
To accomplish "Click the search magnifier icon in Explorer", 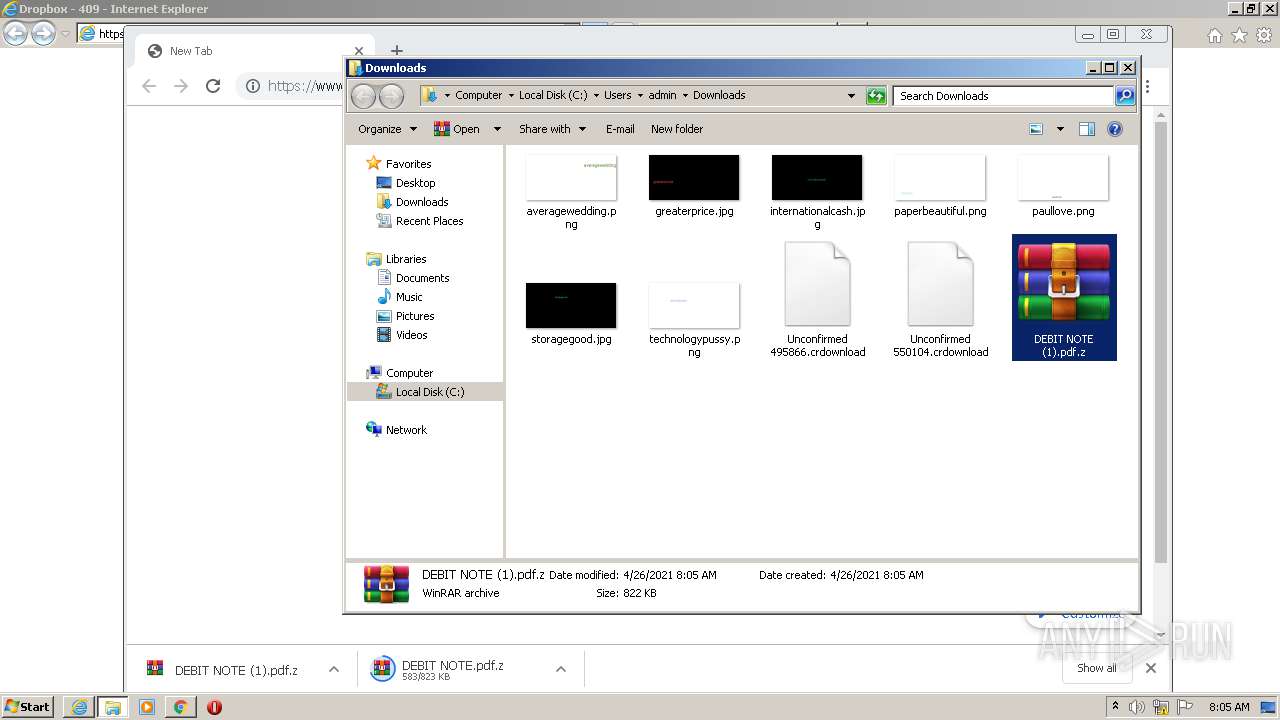I will [1125, 96].
